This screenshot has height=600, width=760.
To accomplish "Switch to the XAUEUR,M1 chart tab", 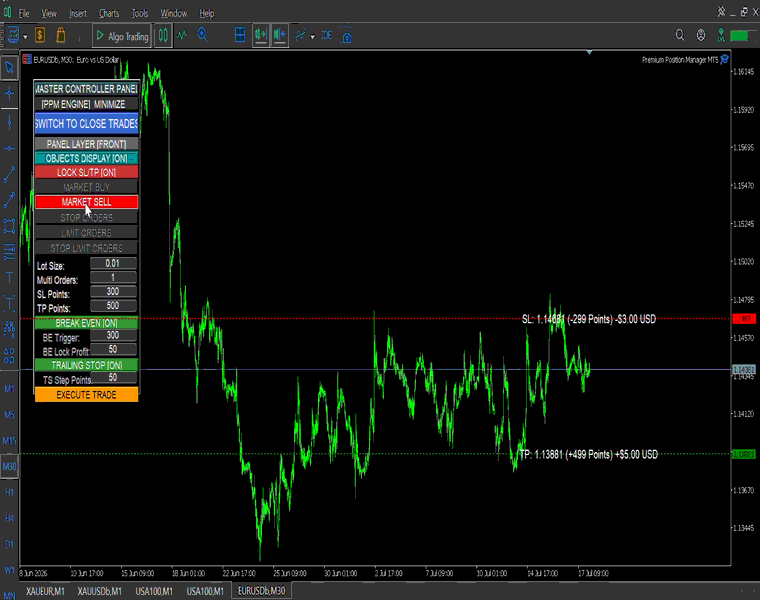I will (x=45, y=591).
